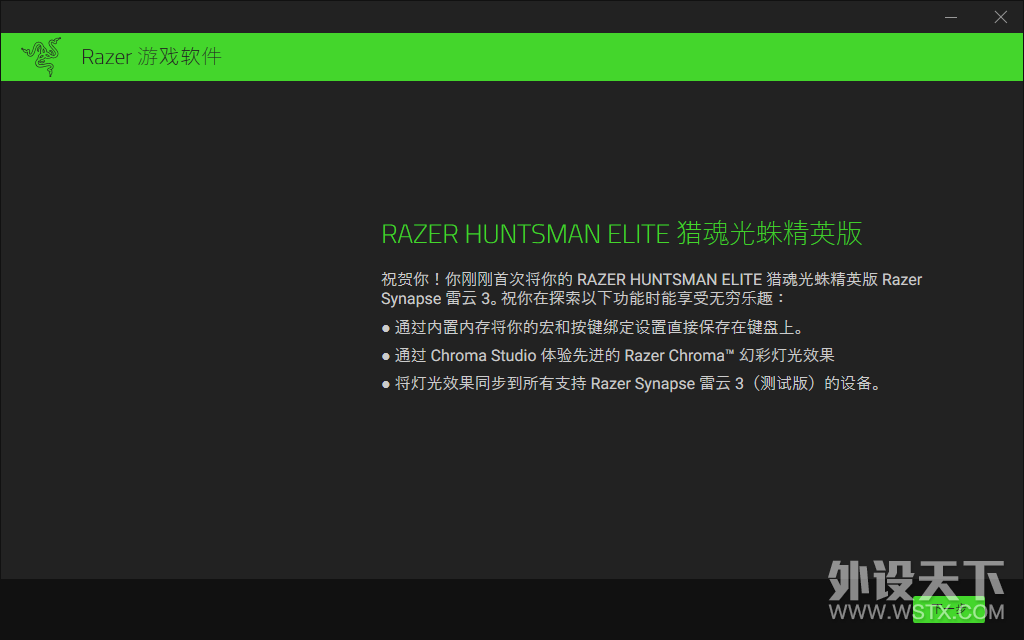The width and height of the screenshot is (1024, 640).
Task: Close the Razer installer window
Action: (x=1000, y=17)
